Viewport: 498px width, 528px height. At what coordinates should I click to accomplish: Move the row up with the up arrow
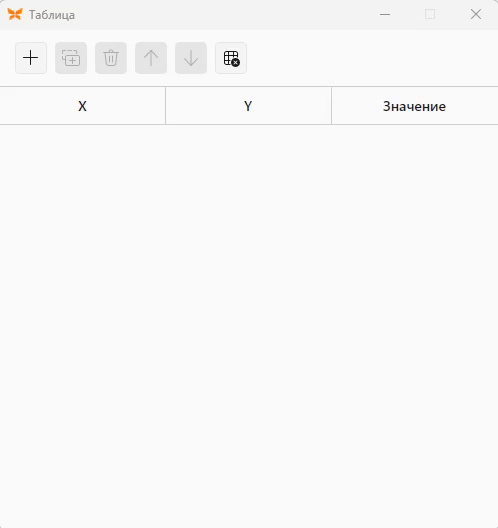coord(151,58)
